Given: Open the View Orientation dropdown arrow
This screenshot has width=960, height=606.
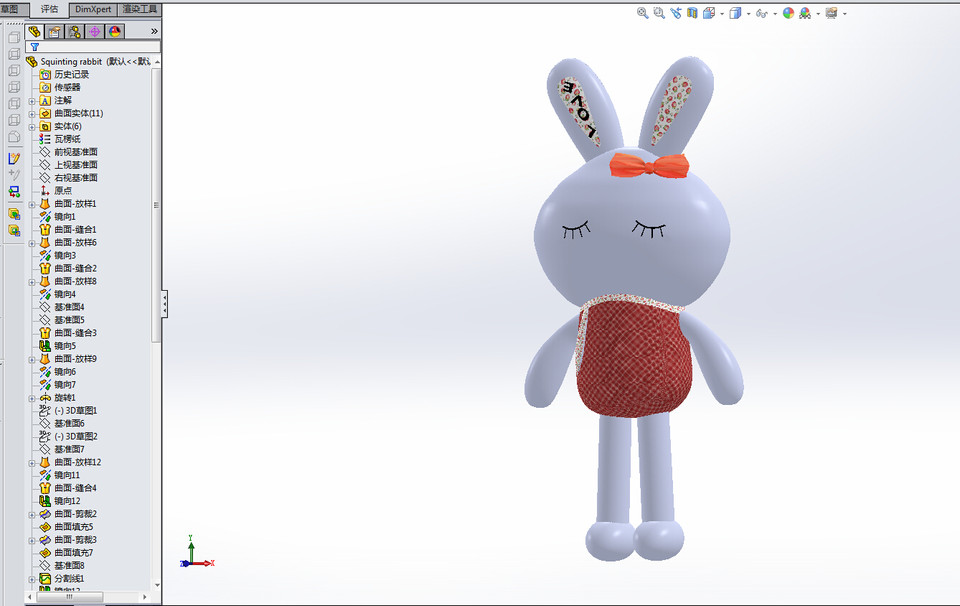Looking at the screenshot, I should tap(722, 14).
